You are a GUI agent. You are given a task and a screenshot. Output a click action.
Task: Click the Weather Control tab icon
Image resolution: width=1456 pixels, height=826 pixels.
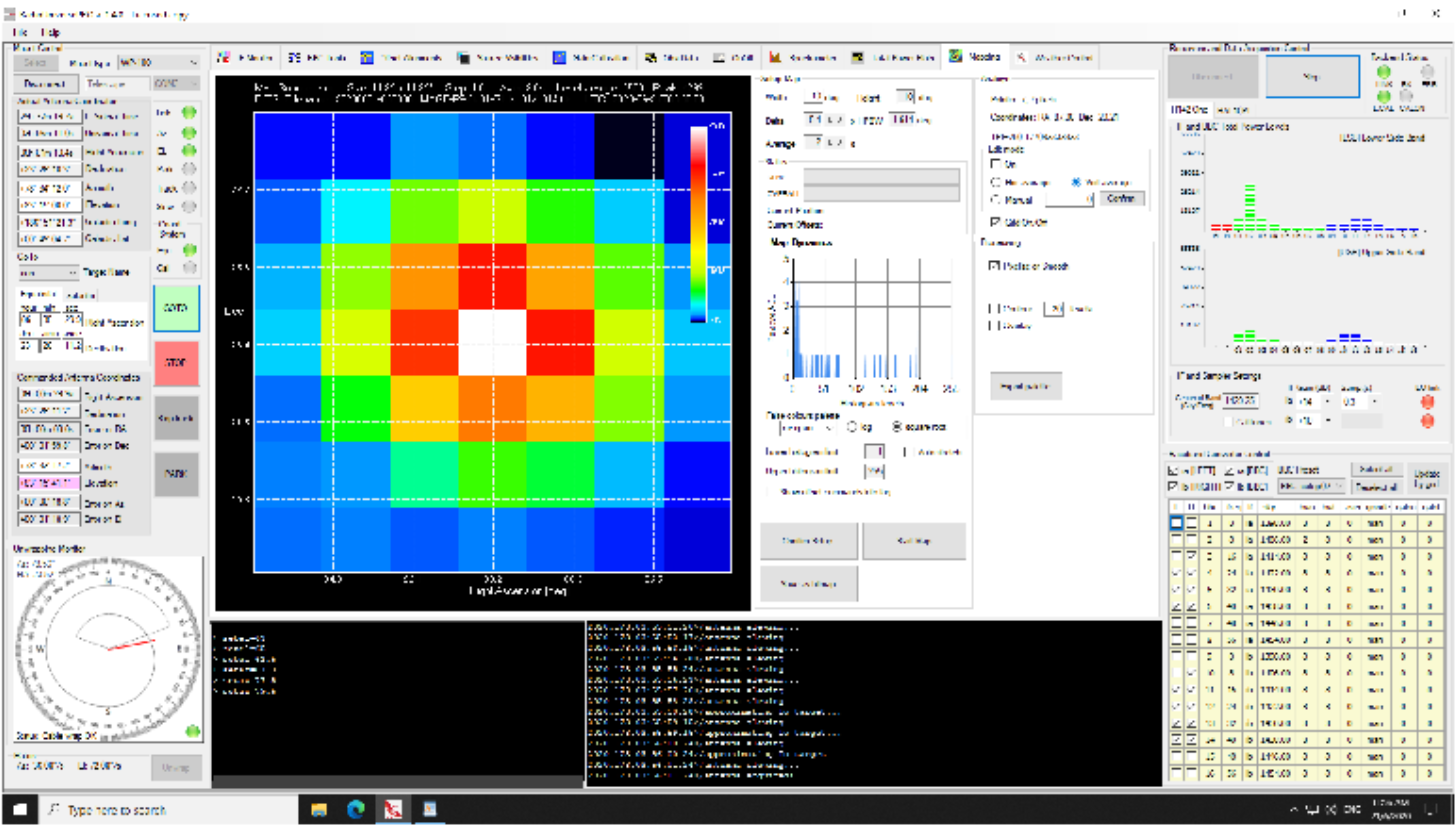(1023, 57)
